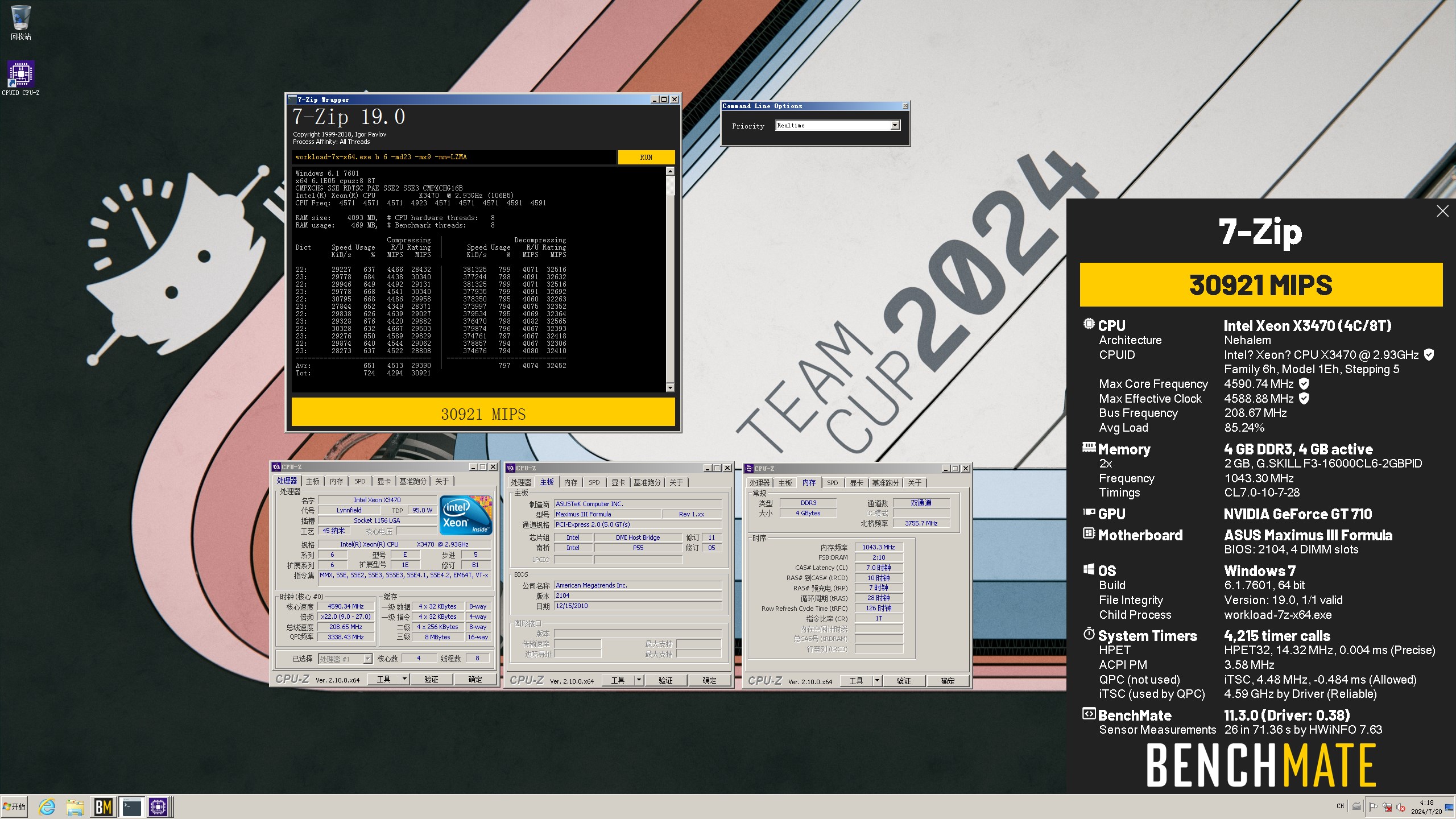Click 确定 button in CPU-Z memory window
Image resolution: width=1456 pixels, height=819 pixels.
click(x=948, y=681)
